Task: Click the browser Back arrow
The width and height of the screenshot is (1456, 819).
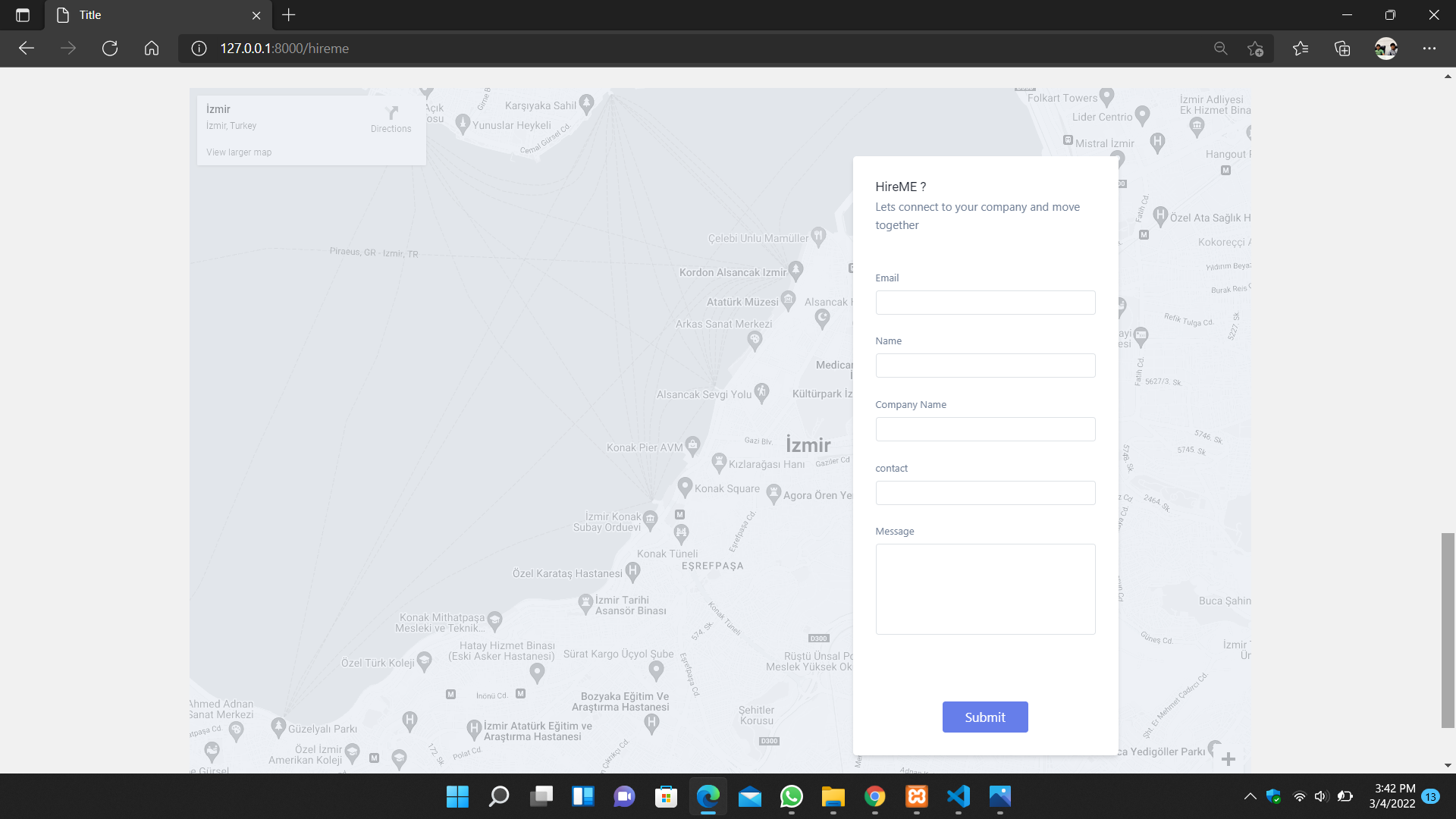Action: click(x=27, y=49)
